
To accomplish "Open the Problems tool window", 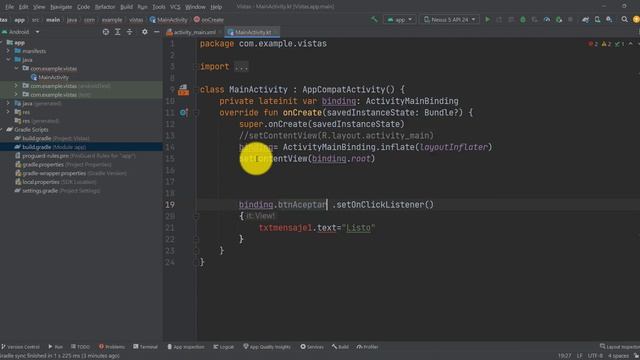I will pos(112,347).
